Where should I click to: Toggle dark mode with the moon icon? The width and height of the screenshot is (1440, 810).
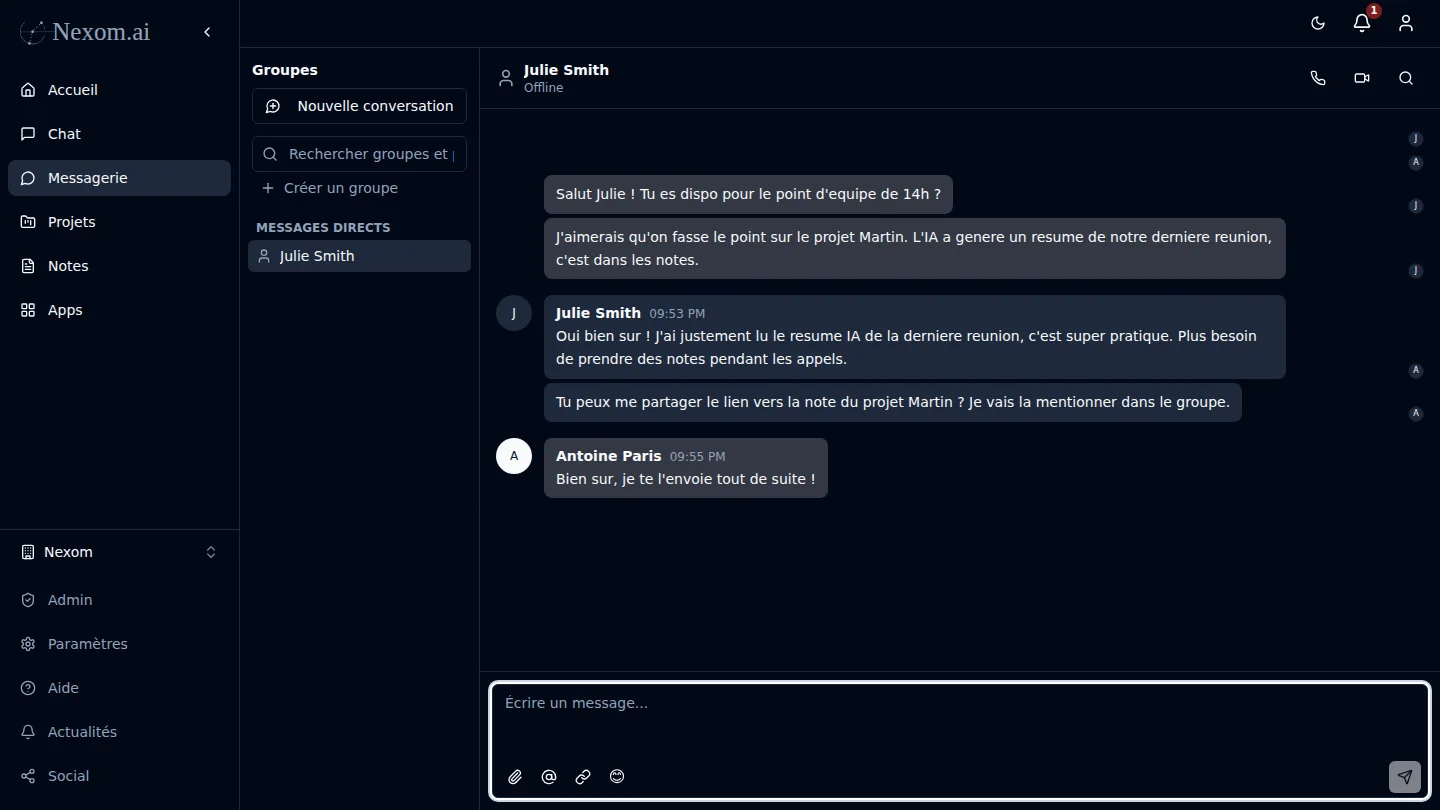pyautogui.click(x=1317, y=23)
